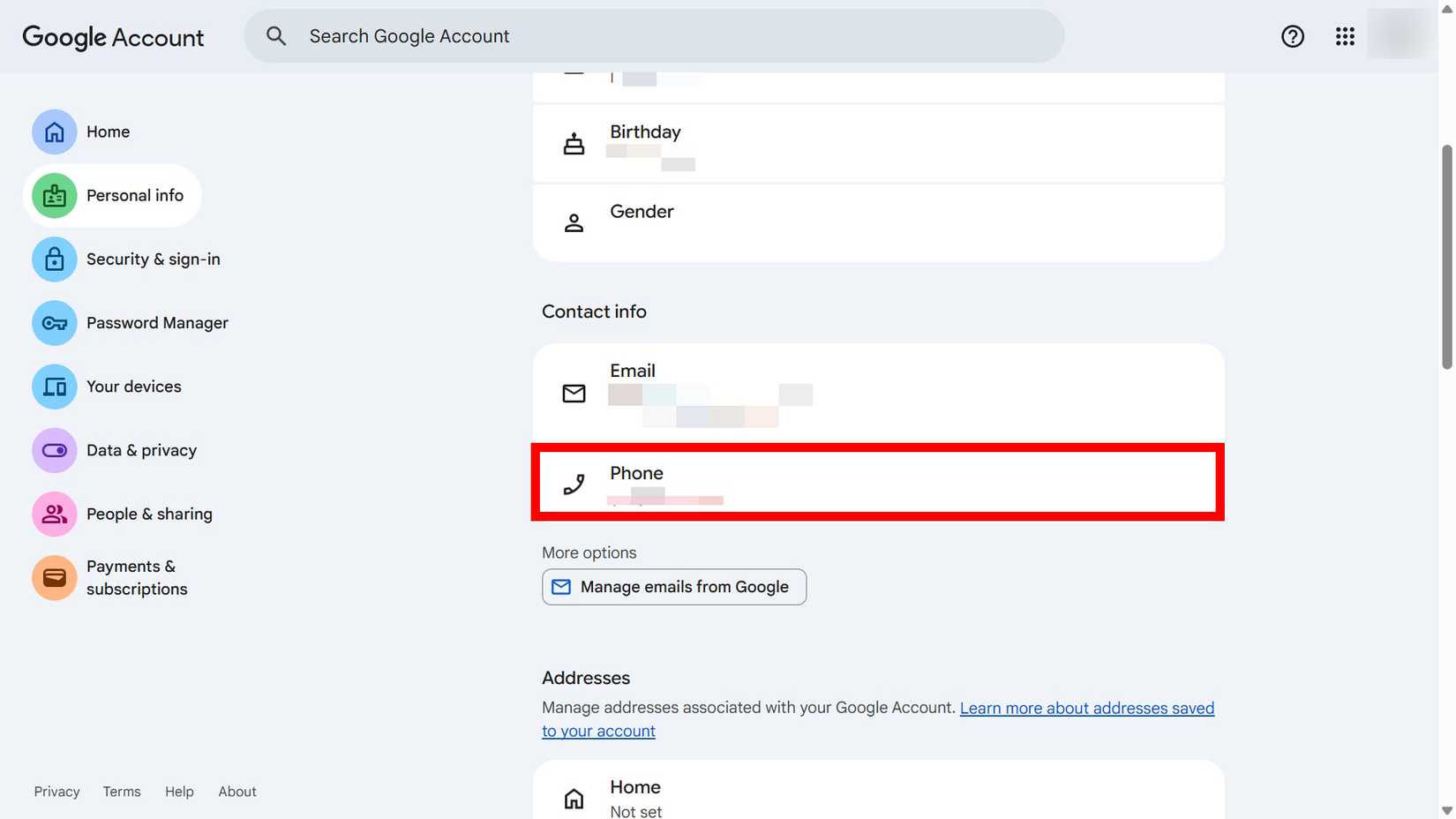The width and height of the screenshot is (1456, 819).
Task: Select Personal info in the sidebar
Action: click(134, 195)
